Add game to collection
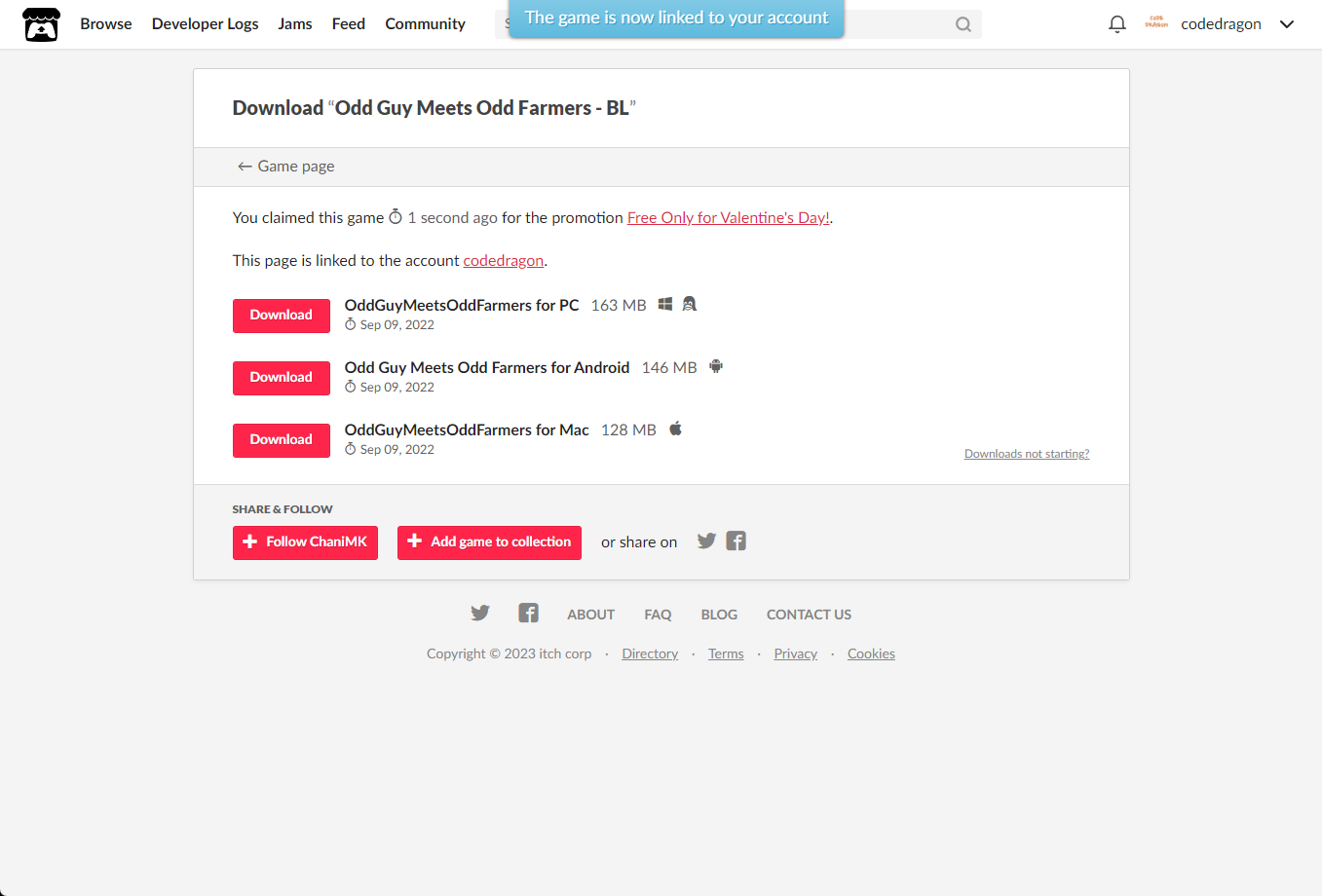1322x896 pixels. click(489, 542)
